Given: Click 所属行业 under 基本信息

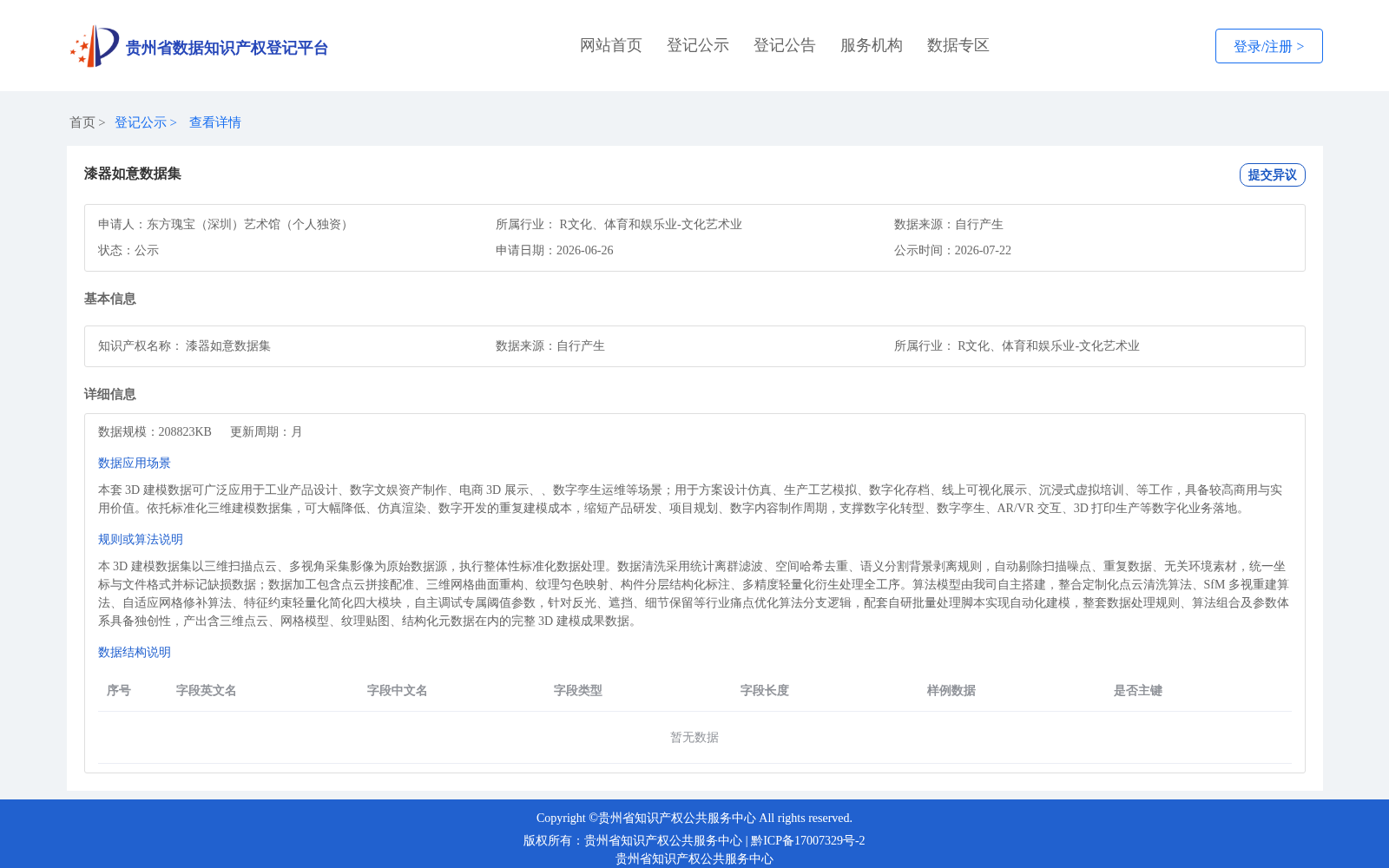Looking at the screenshot, I should click(1017, 345).
